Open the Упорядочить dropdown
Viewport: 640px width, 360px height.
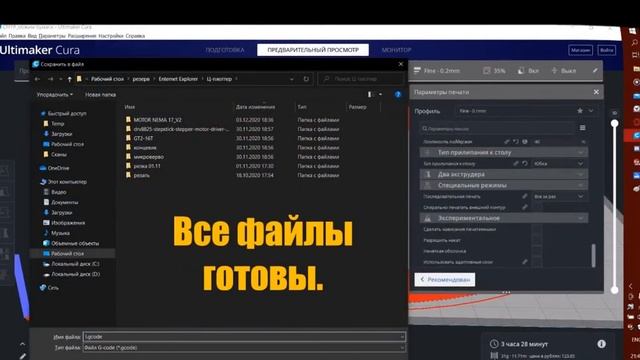pos(55,94)
